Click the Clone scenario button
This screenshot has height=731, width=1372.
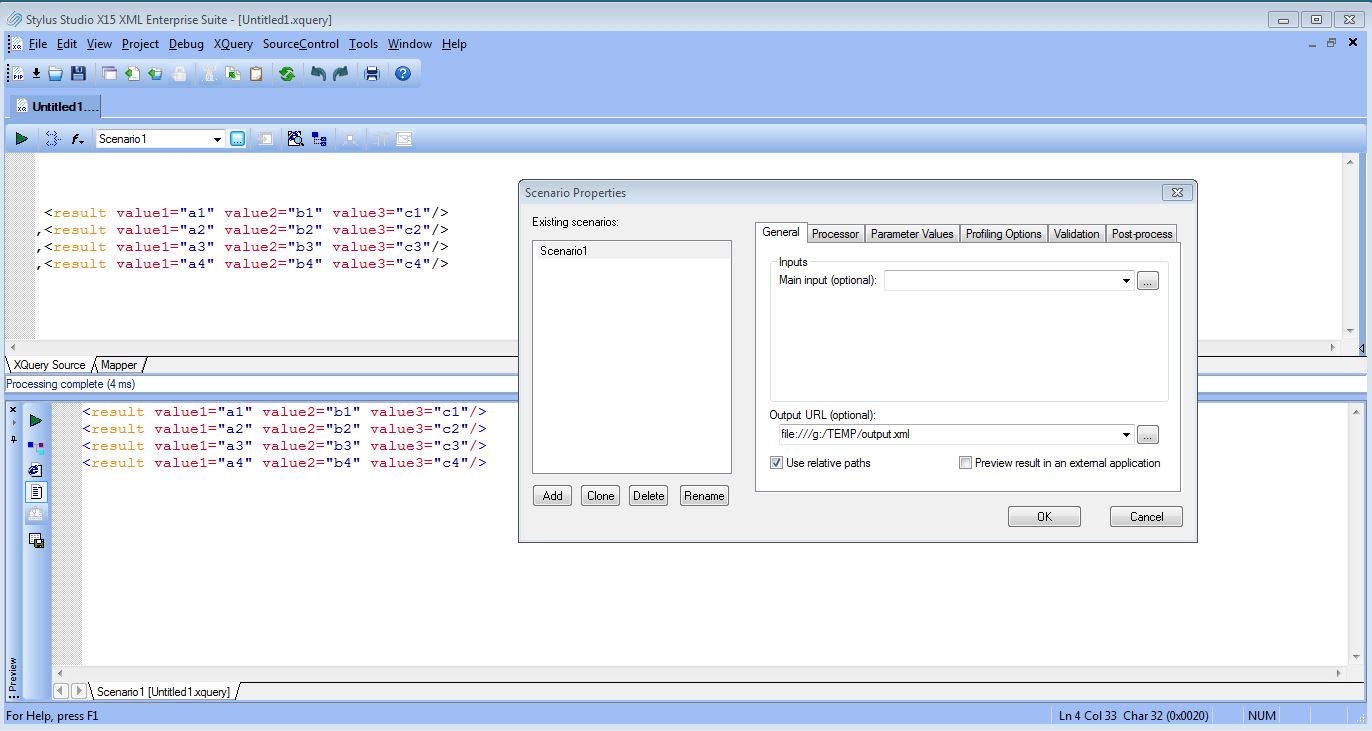[600, 496]
